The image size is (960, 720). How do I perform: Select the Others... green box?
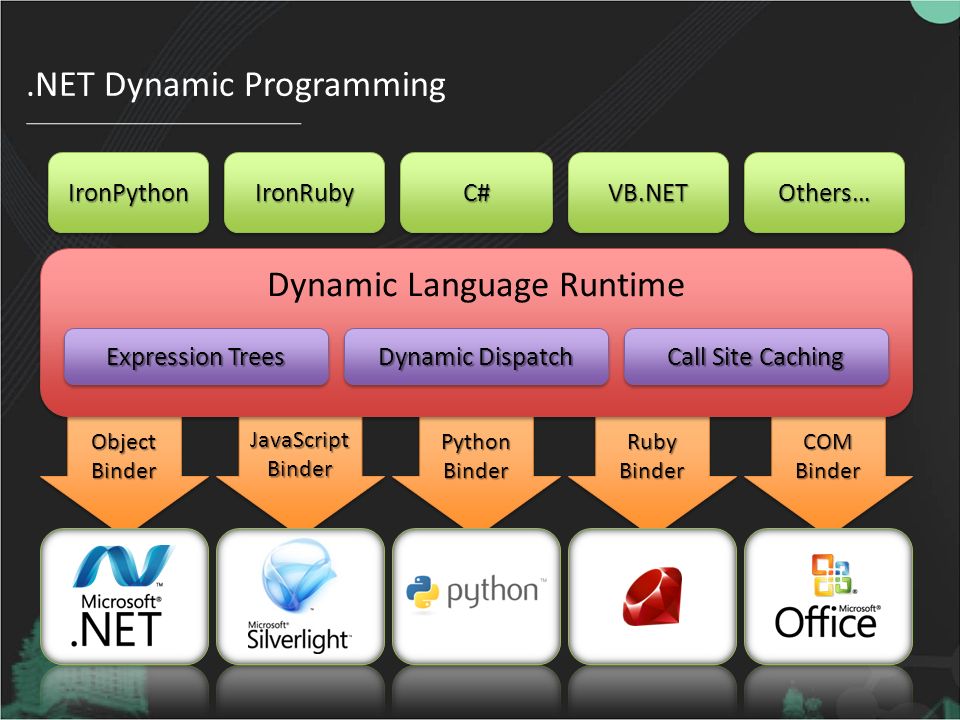[x=824, y=193]
